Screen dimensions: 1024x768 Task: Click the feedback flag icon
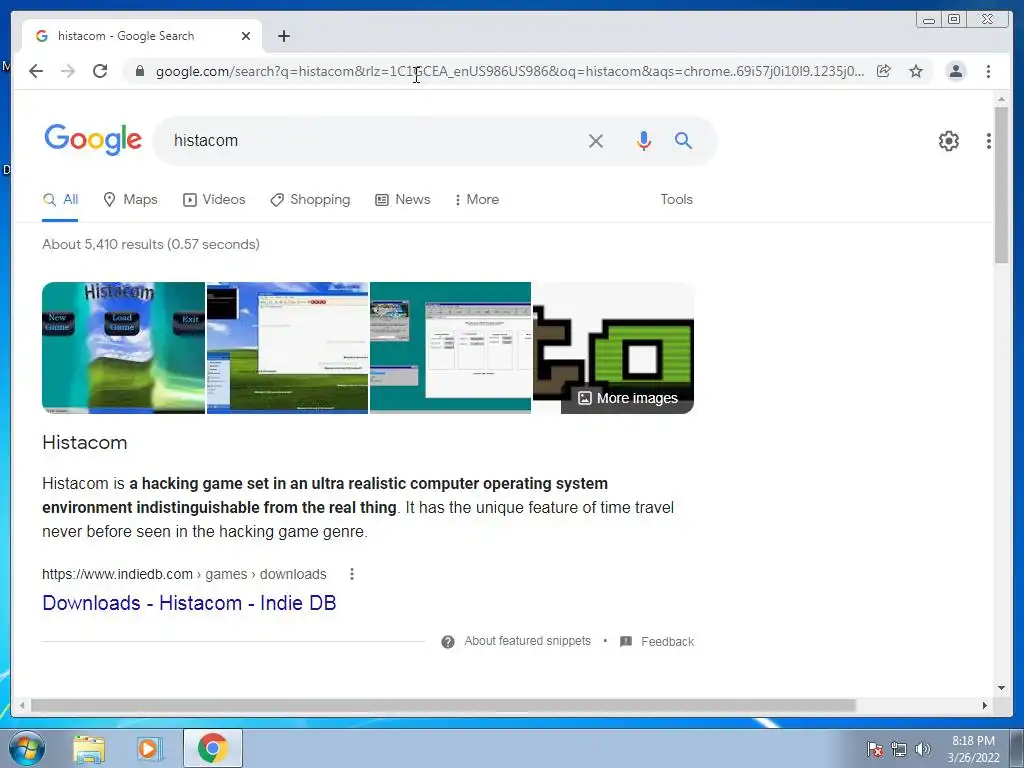626,641
